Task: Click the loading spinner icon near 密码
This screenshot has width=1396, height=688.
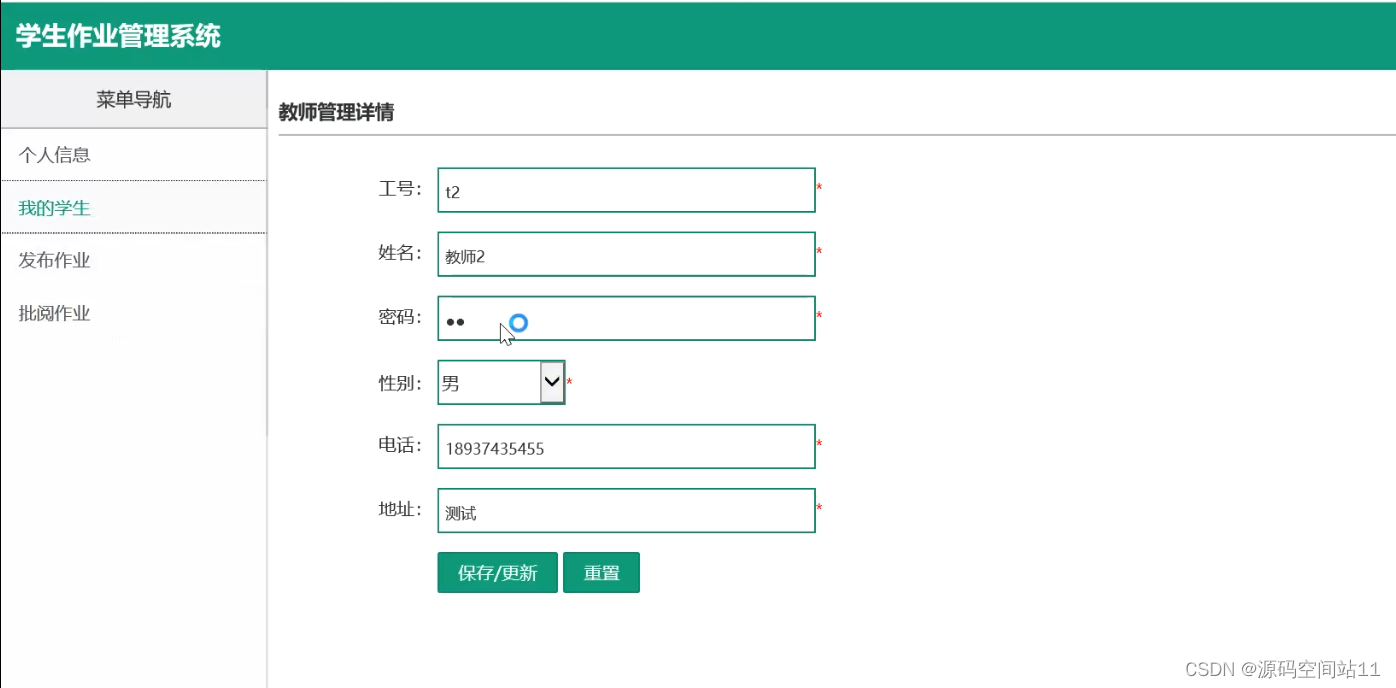Action: (518, 321)
